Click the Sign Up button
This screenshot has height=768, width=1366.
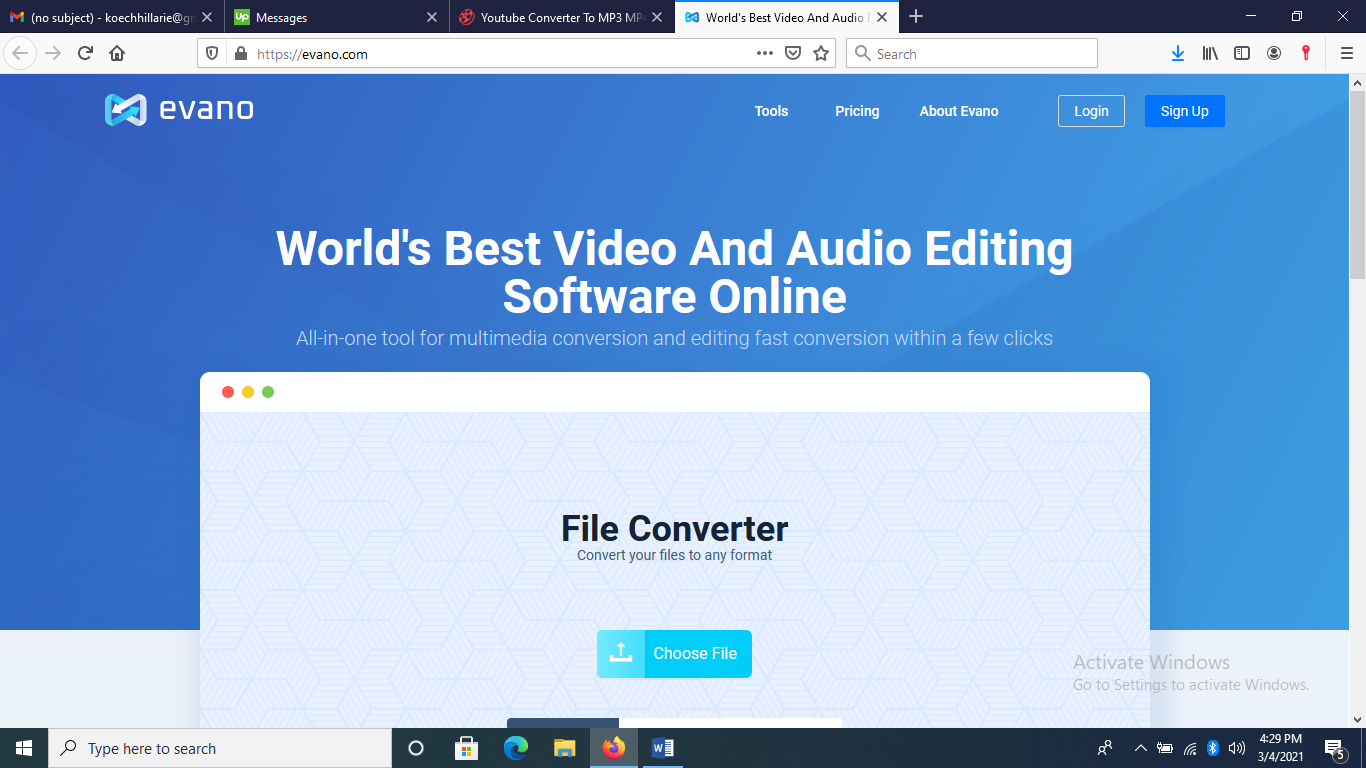click(x=1184, y=111)
